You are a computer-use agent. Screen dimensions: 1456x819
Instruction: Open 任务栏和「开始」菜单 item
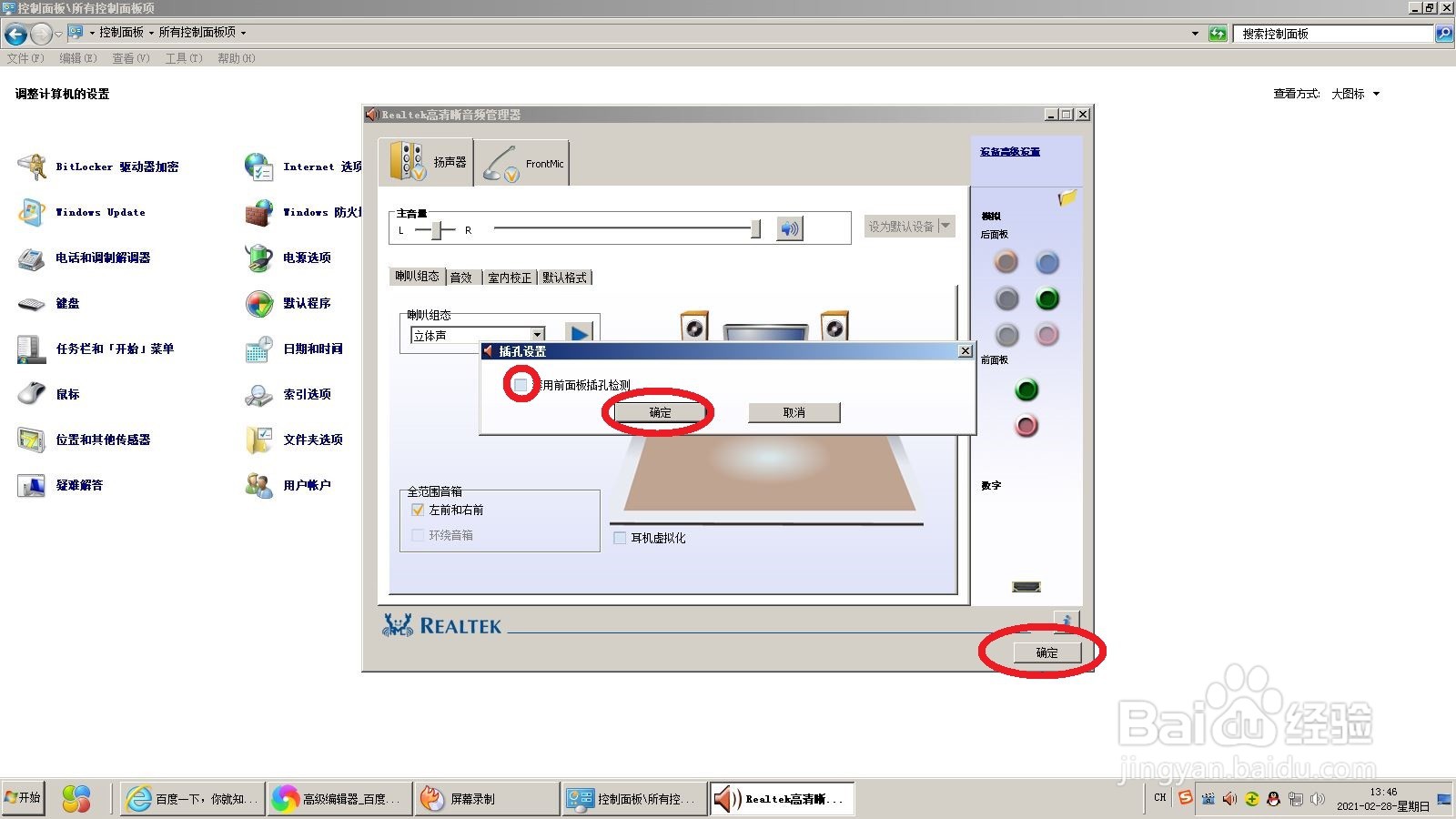coord(96,349)
